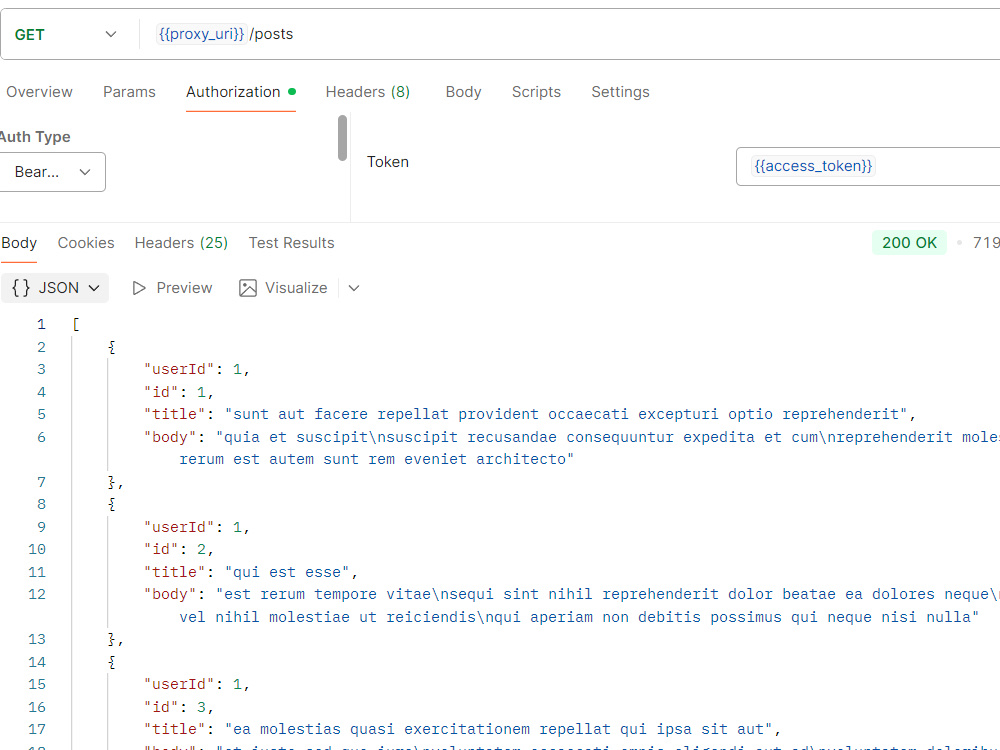Click line number 14 in the gutter
Screen dimensions: 1000x750
pos(37,663)
